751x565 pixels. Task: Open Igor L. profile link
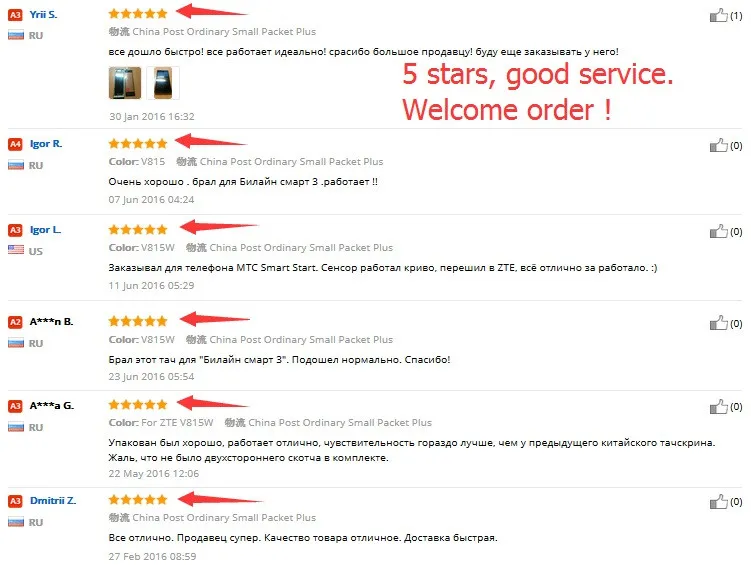pyautogui.click(x=46, y=230)
